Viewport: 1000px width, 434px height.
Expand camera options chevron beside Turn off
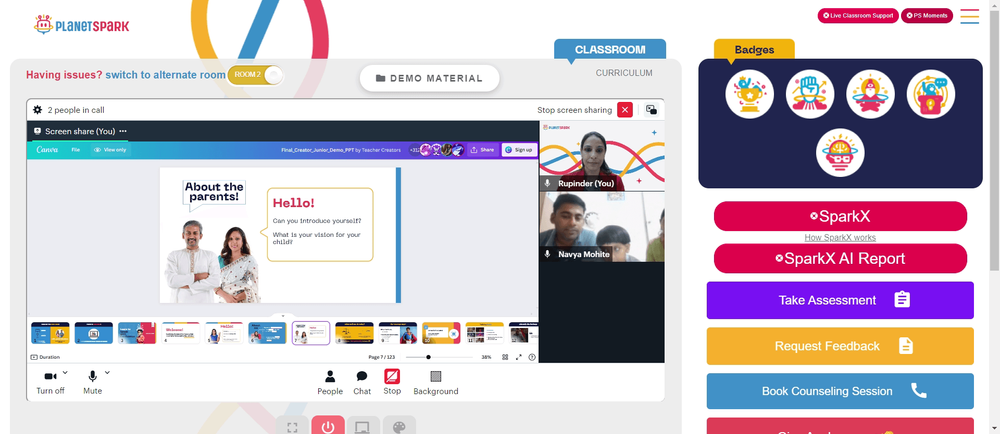[x=65, y=373]
